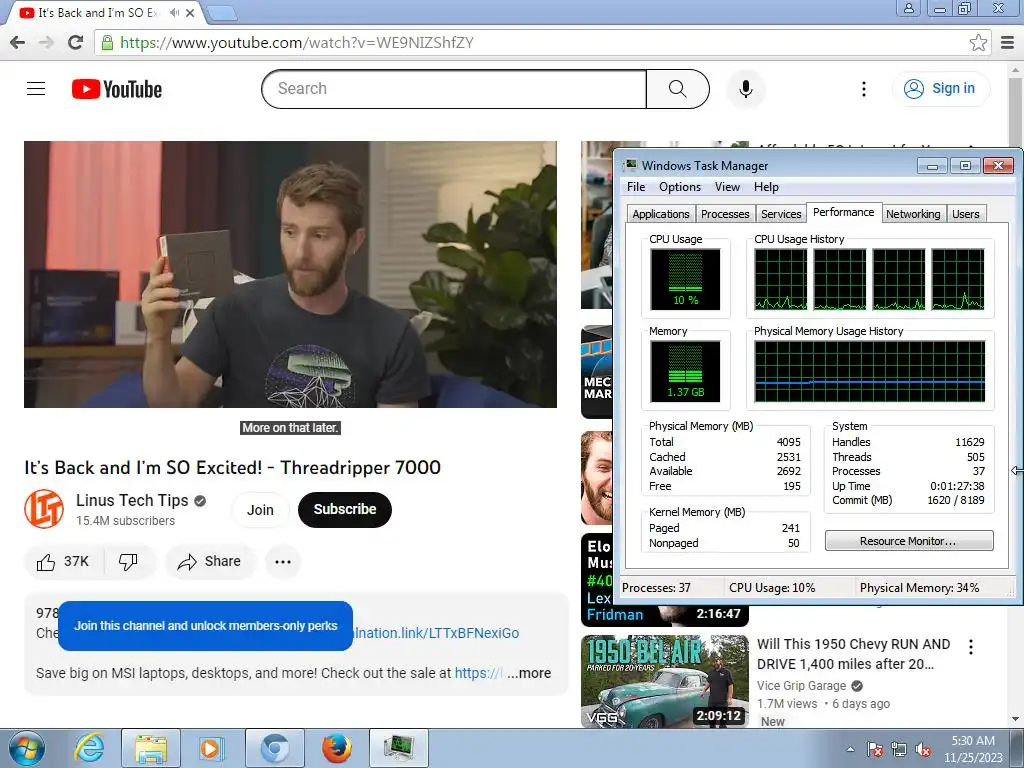Click the Chrome profile user icon

tap(908, 9)
